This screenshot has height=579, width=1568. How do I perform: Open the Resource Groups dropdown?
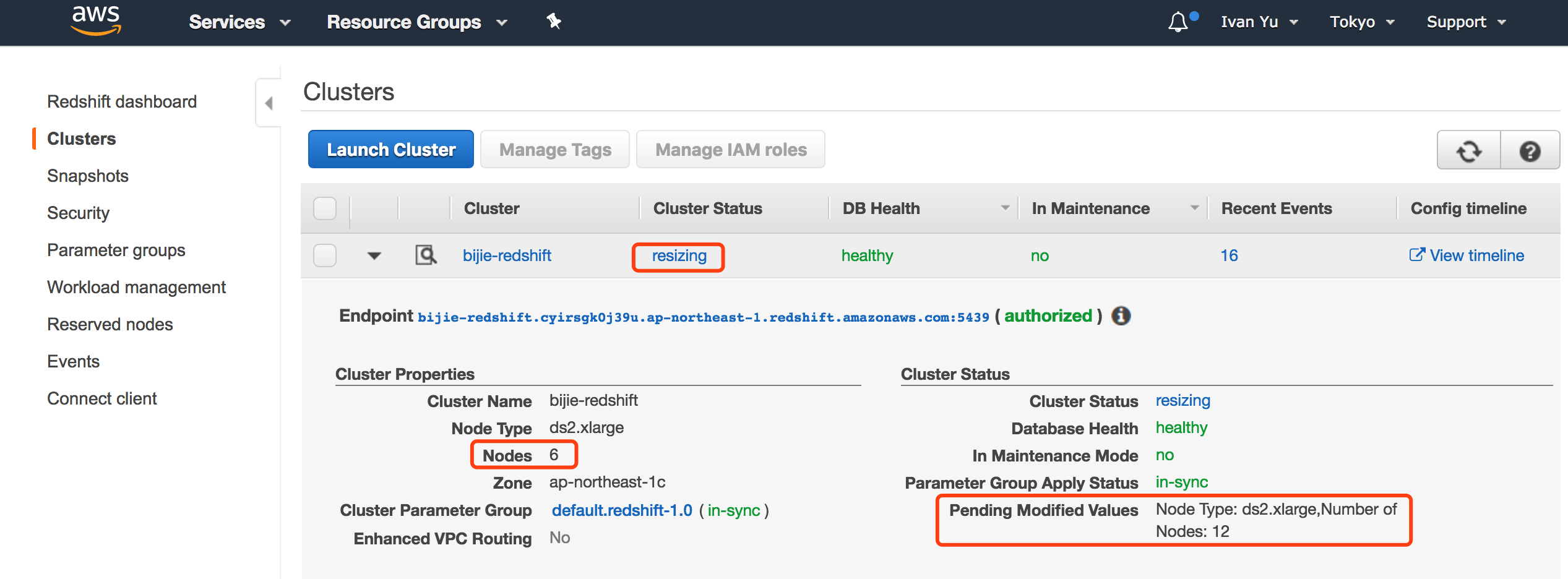(417, 22)
